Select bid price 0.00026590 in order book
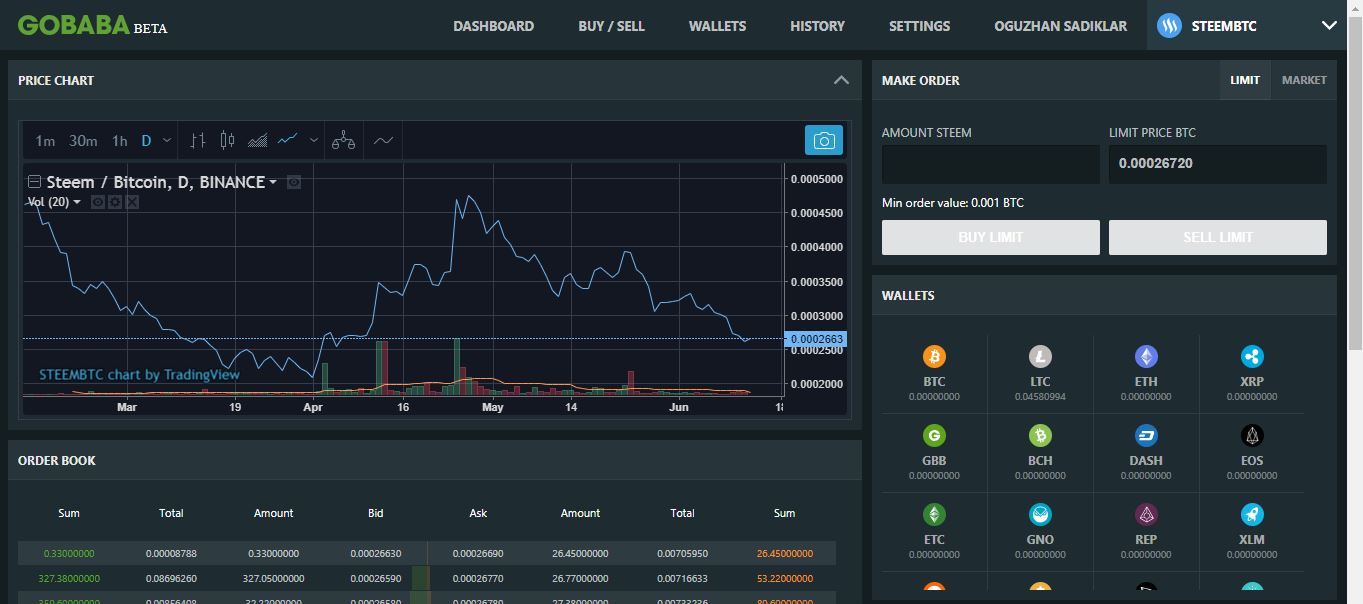 point(375,578)
